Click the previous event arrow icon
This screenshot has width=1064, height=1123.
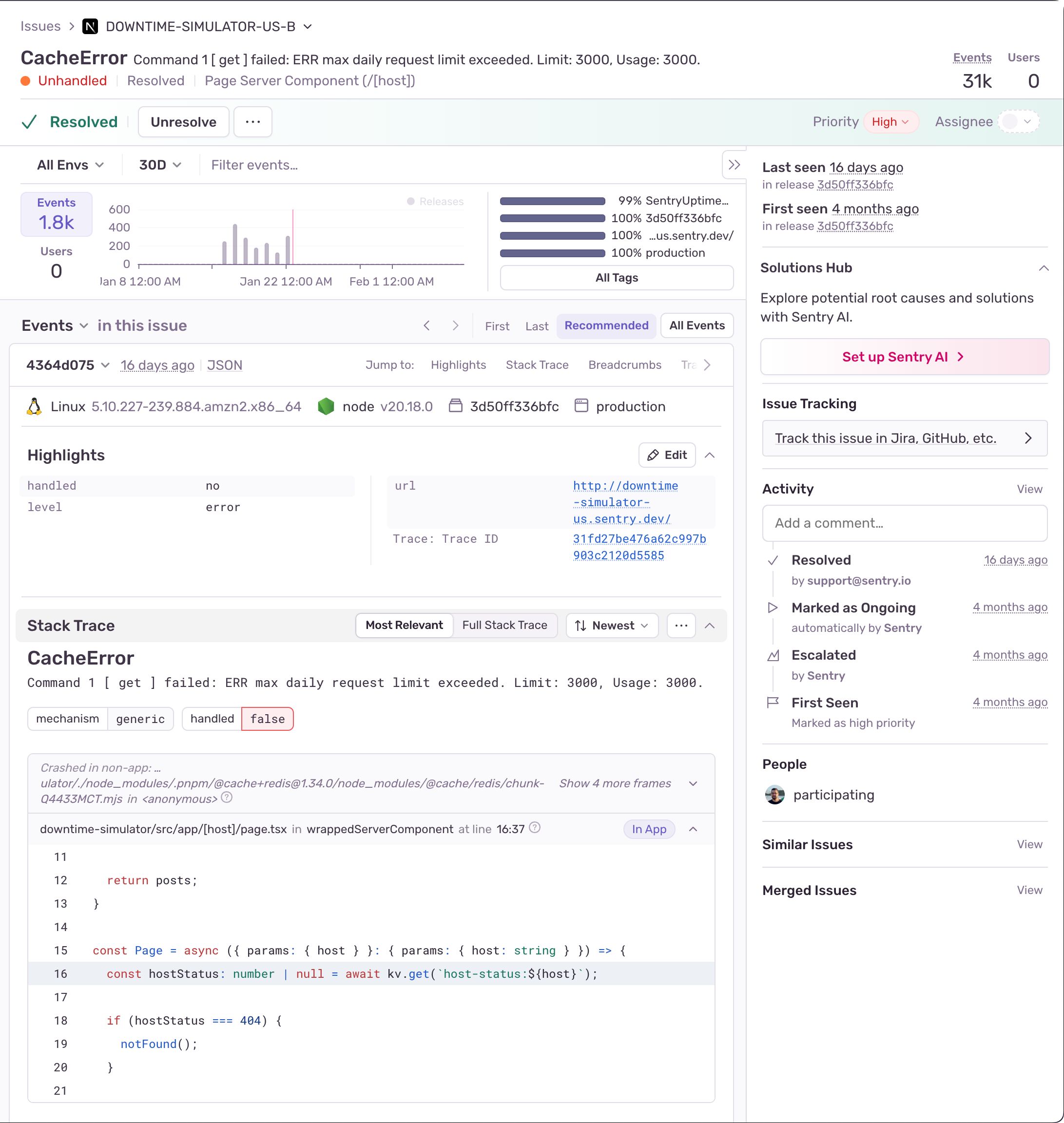(427, 325)
